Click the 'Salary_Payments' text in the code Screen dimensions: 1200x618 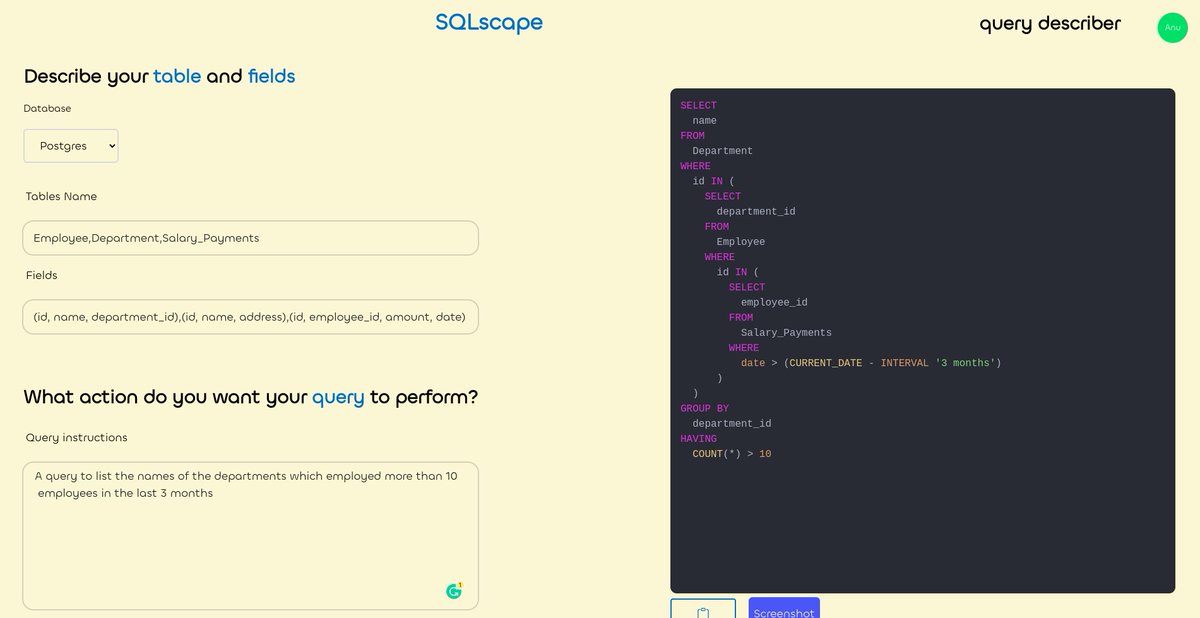(x=786, y=333)
